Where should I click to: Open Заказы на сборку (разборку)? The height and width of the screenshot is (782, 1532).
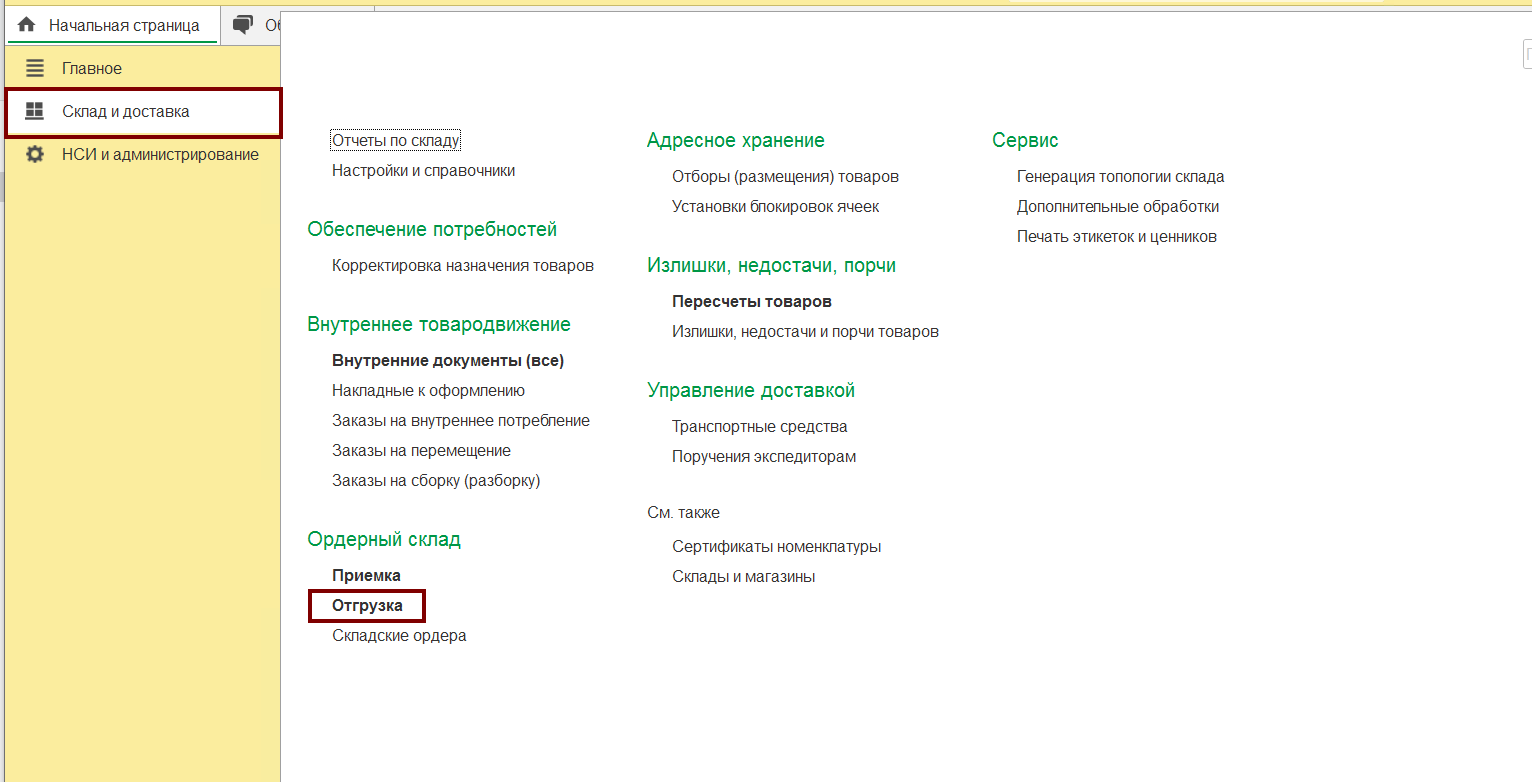(436, 481)
